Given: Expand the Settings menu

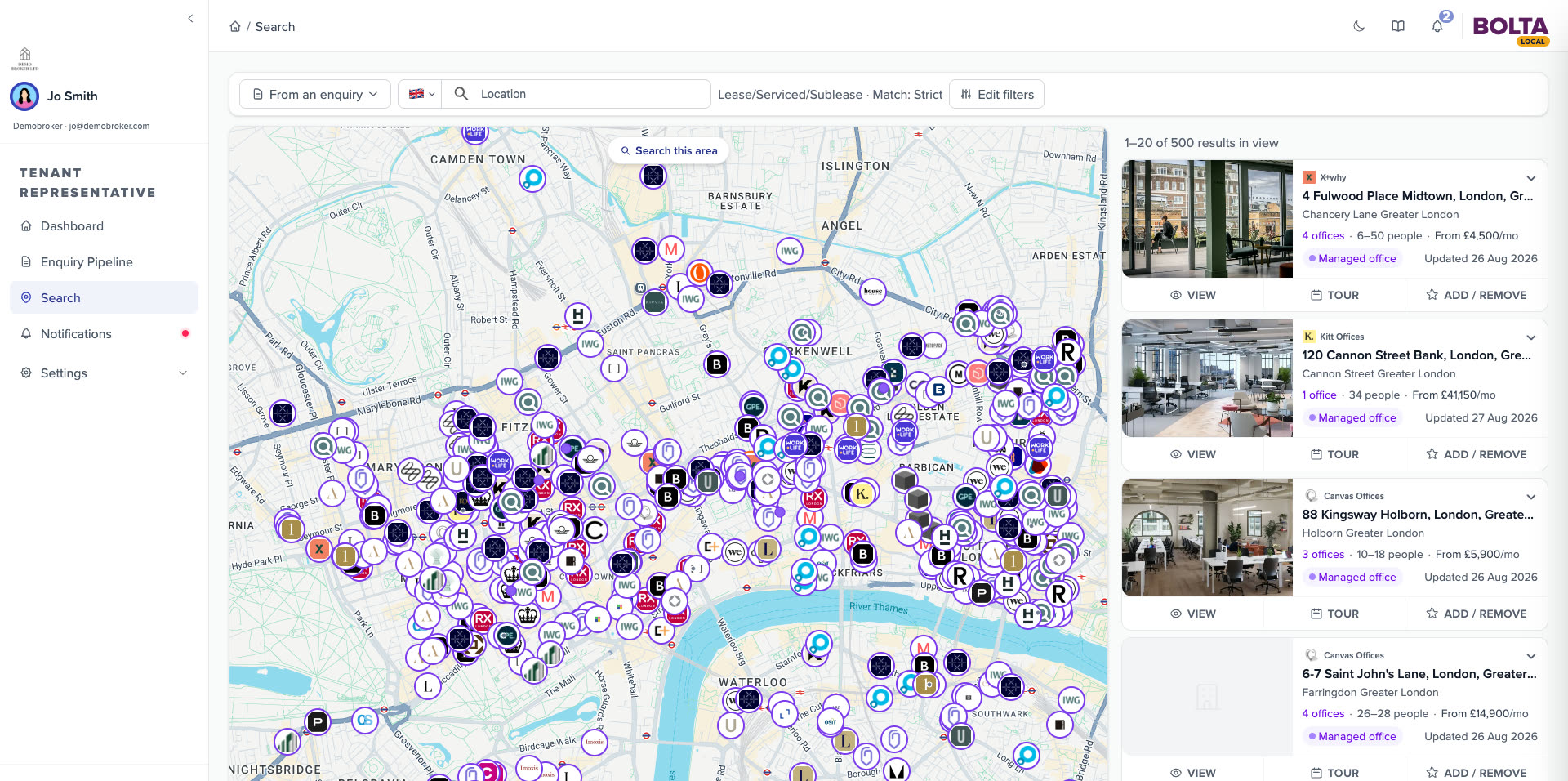Looking at the screenshot, I should pos(104,373).
